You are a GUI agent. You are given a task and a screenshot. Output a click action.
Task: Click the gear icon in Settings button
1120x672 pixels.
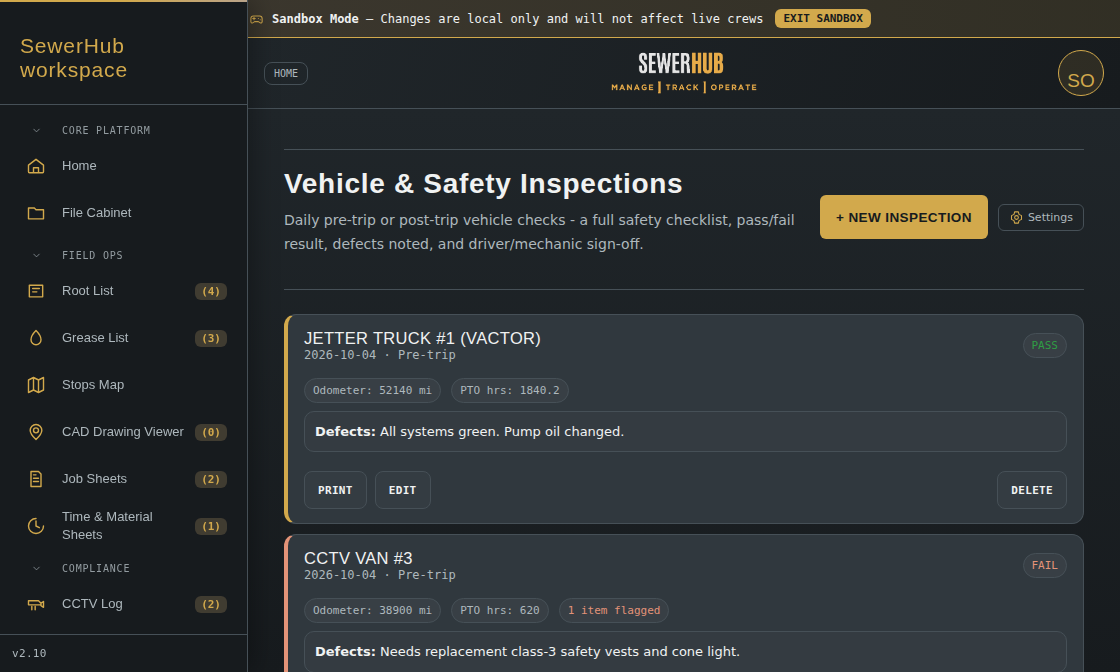(1016, 218)
